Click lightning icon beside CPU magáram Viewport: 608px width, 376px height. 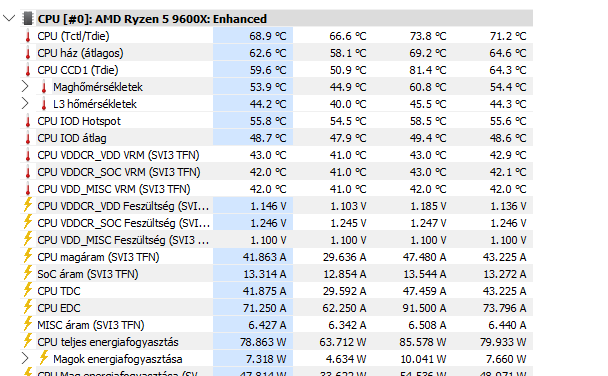[28, 256]
